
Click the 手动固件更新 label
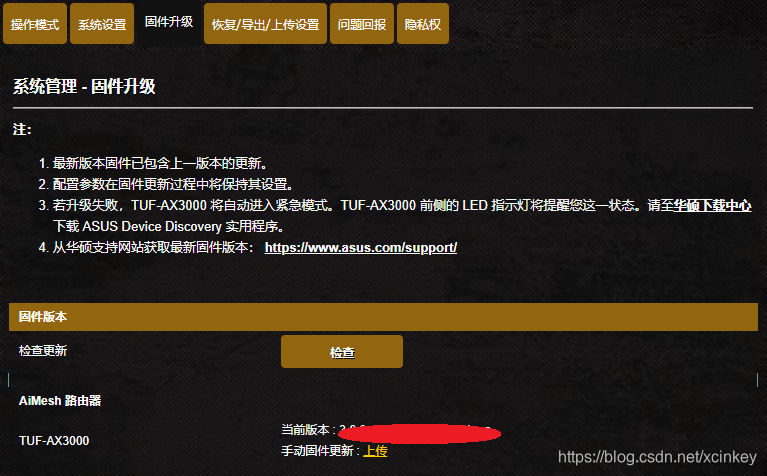tap(317, 451)
